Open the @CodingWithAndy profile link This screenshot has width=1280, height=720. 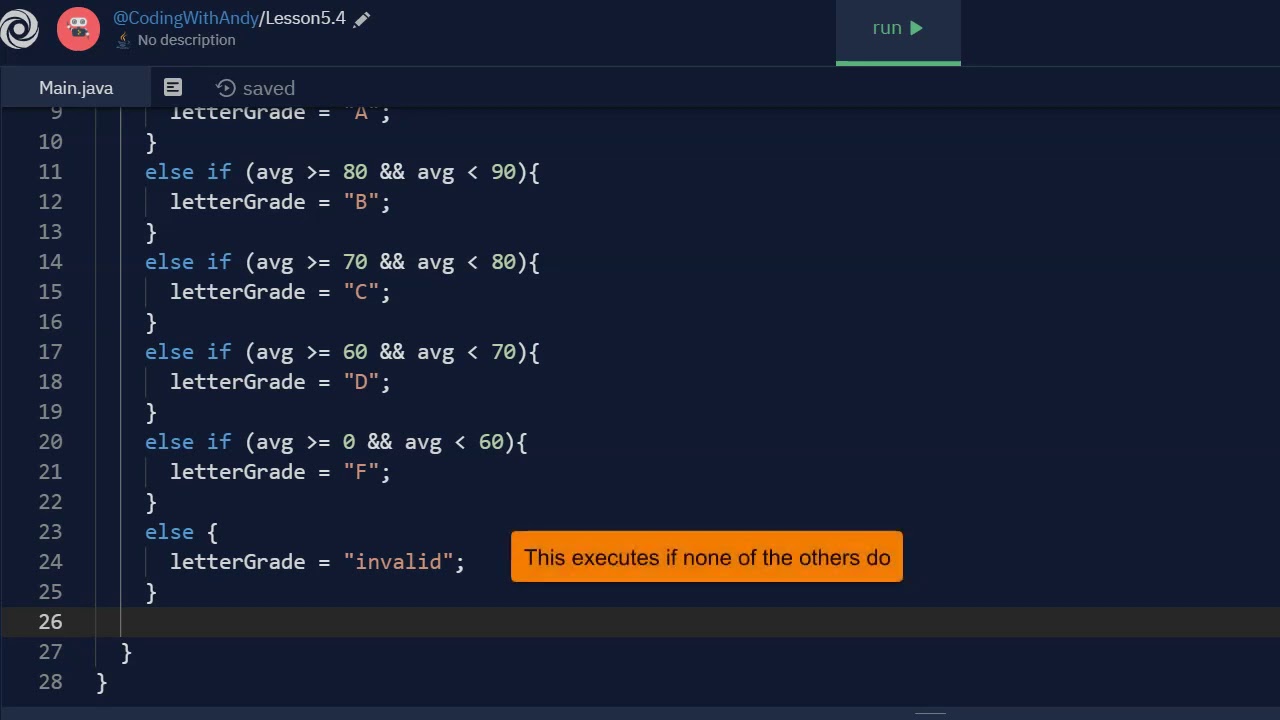point(186,18)
